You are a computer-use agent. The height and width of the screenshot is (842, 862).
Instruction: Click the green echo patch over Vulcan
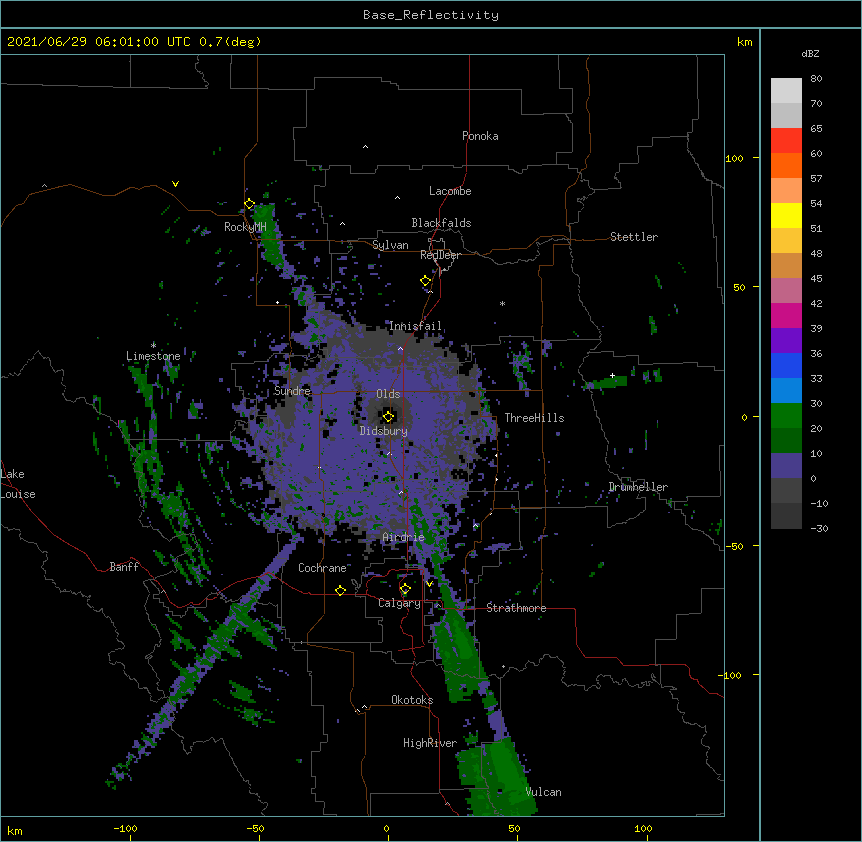pos(498,779)
